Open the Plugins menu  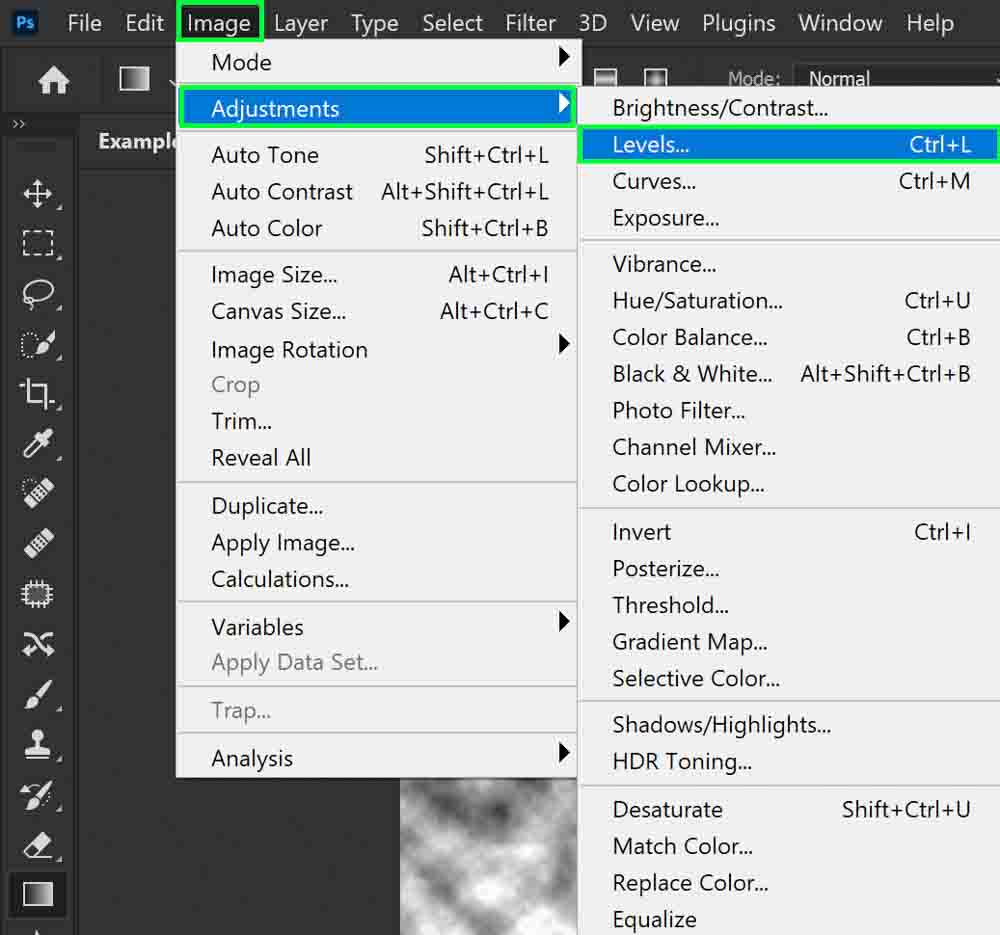click(x=739, y=24)
